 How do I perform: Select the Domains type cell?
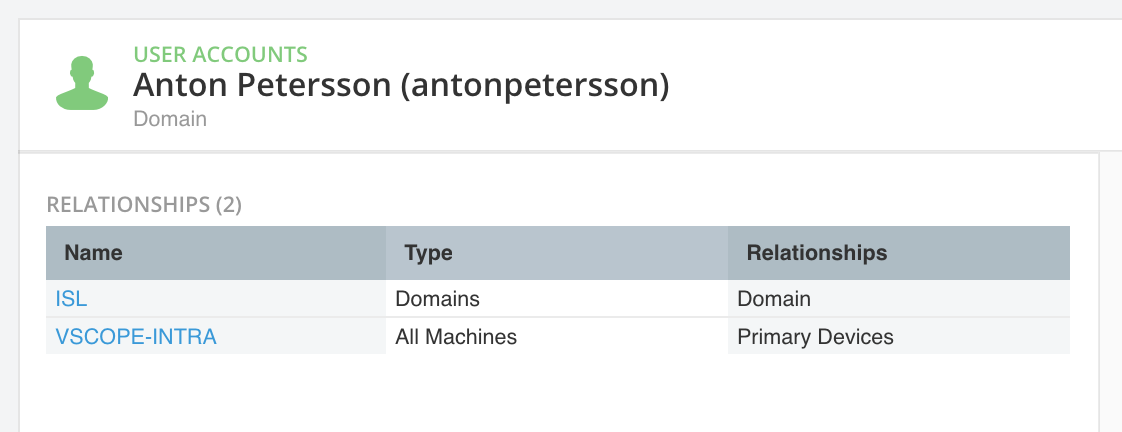[x=437, y=298]
